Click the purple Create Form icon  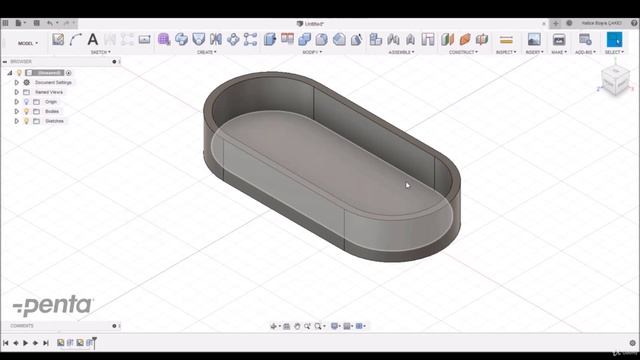click(x=164, y=39)
